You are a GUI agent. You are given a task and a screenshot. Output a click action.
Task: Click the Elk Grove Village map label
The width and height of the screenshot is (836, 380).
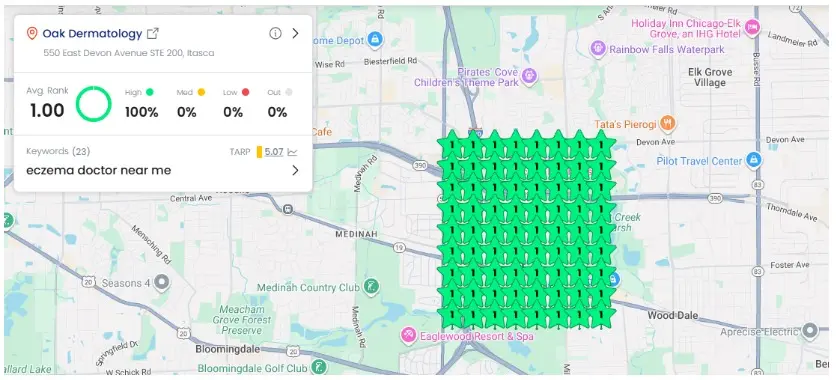(x=710, y=77)
